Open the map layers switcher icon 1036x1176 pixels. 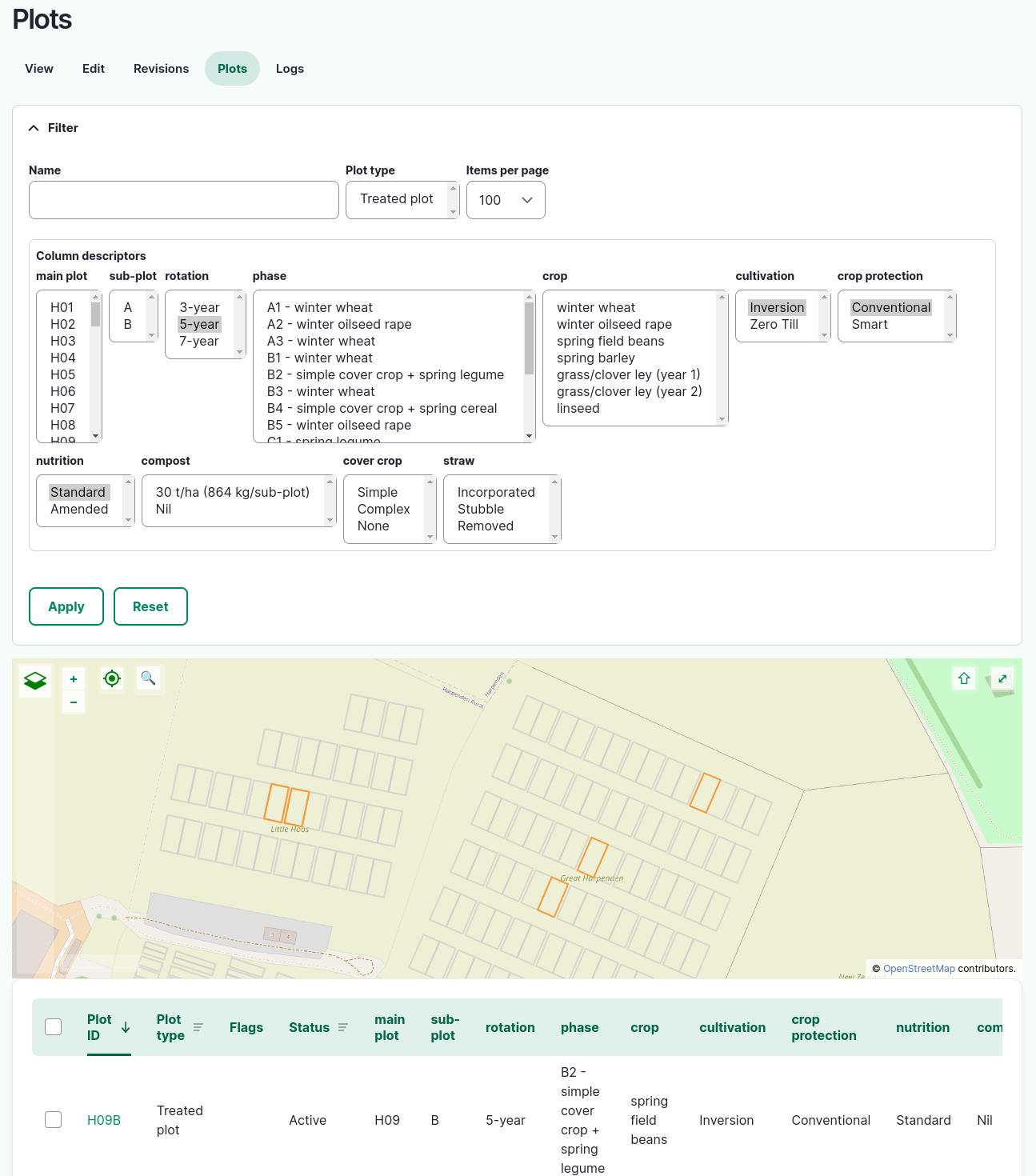(34, 679)
